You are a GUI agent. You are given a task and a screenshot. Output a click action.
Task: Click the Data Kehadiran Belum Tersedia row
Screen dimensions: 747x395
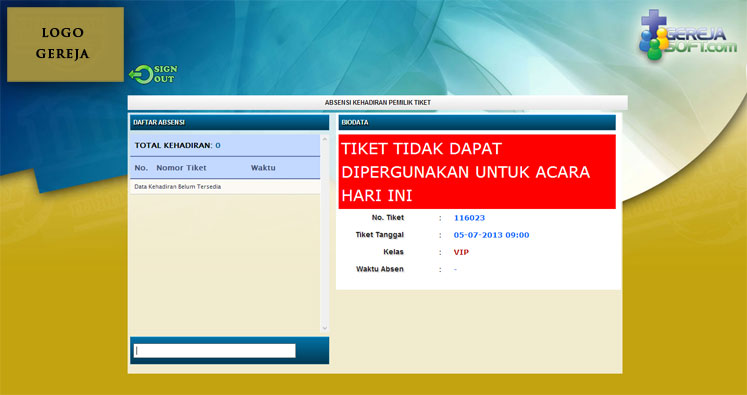225,187
